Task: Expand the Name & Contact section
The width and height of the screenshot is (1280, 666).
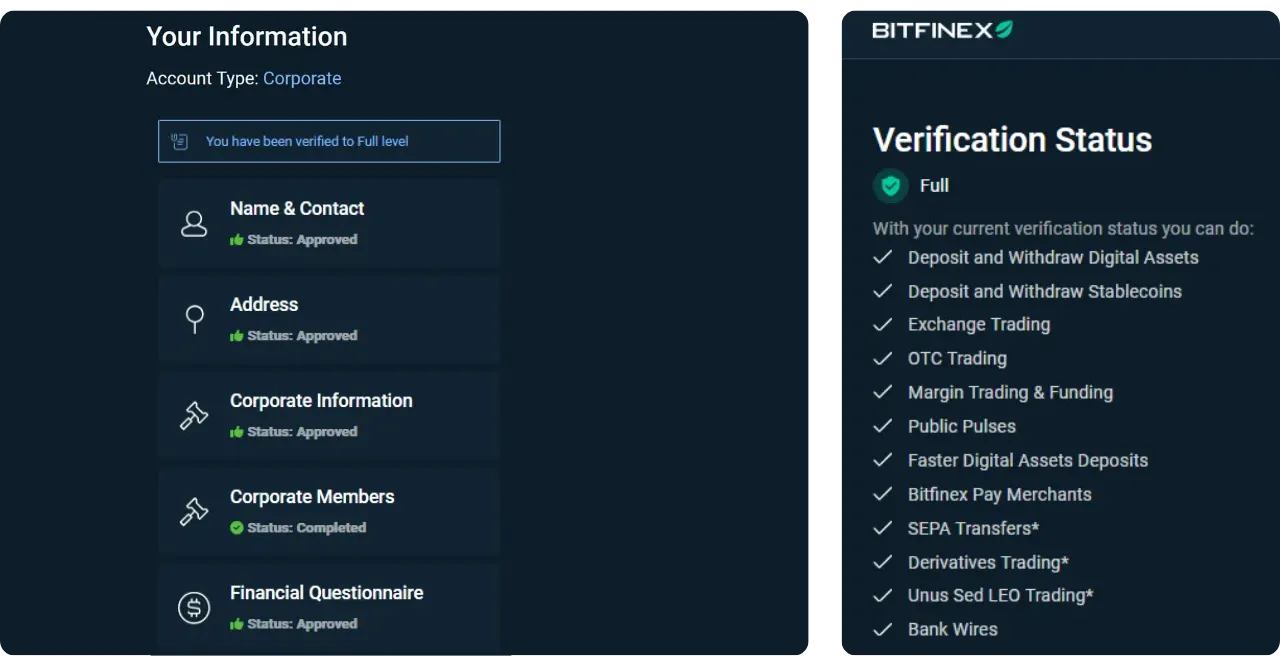Action: pyautogui.click(x=329, y=223)
